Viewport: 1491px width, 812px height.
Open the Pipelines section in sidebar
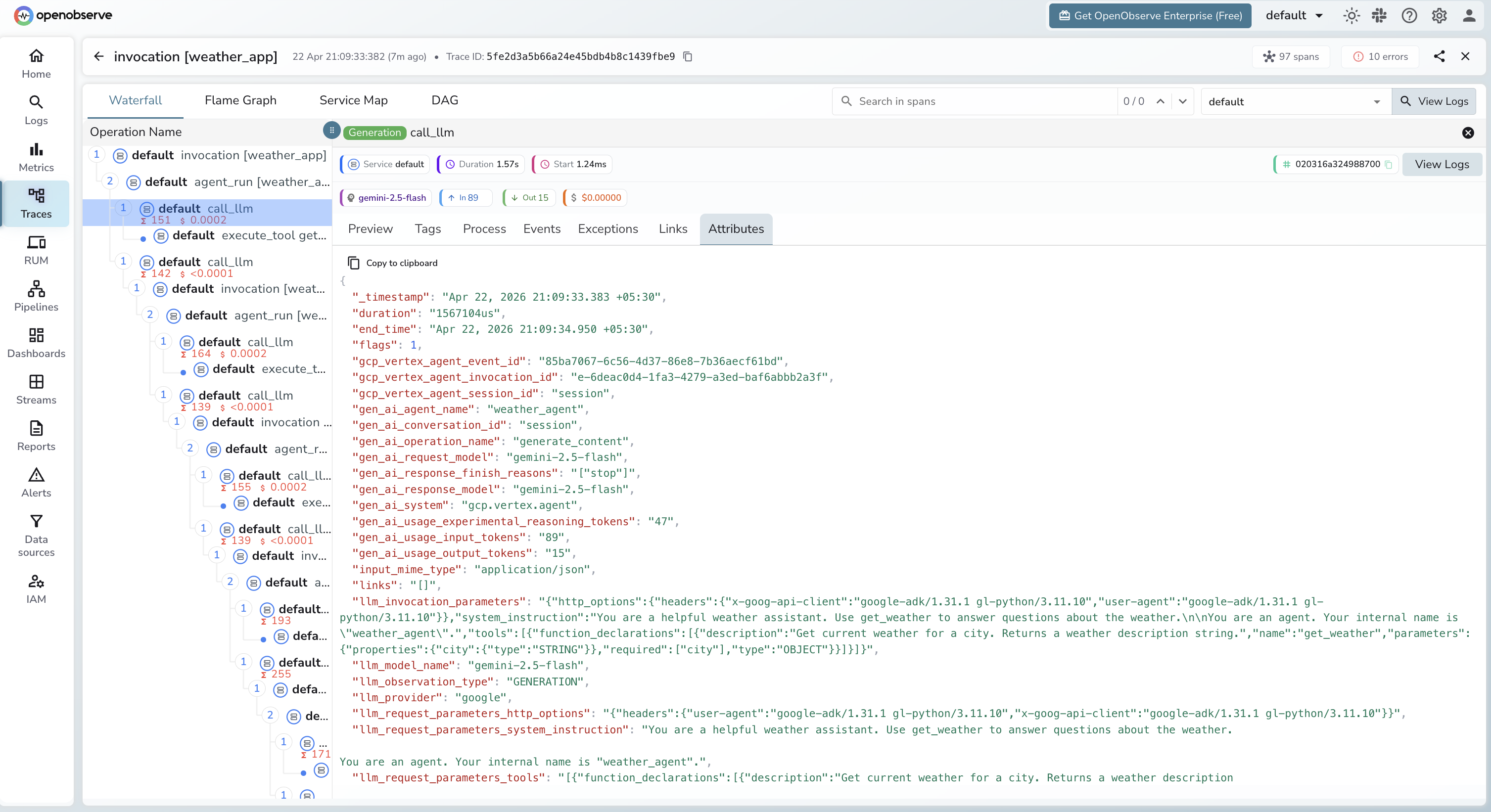[36, 296]
